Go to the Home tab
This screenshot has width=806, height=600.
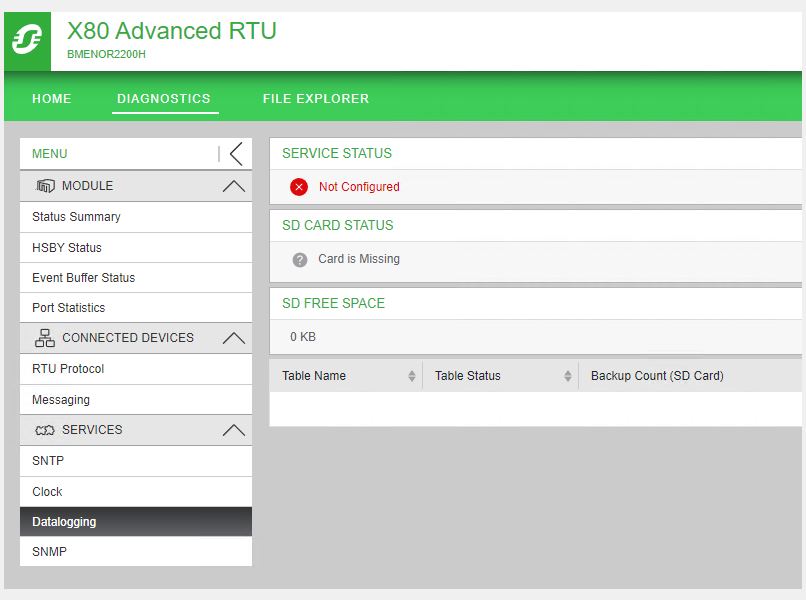(x=52, y=99)
